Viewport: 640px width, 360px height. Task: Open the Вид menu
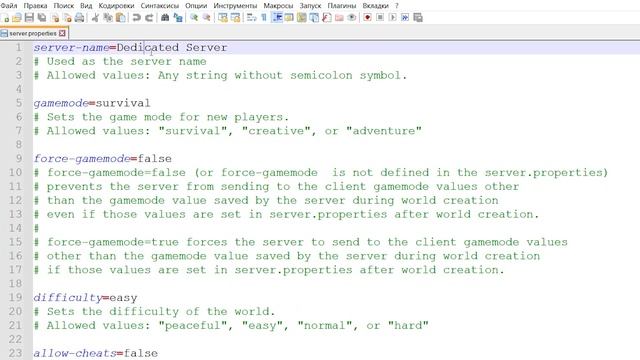[x=86, y=6]
